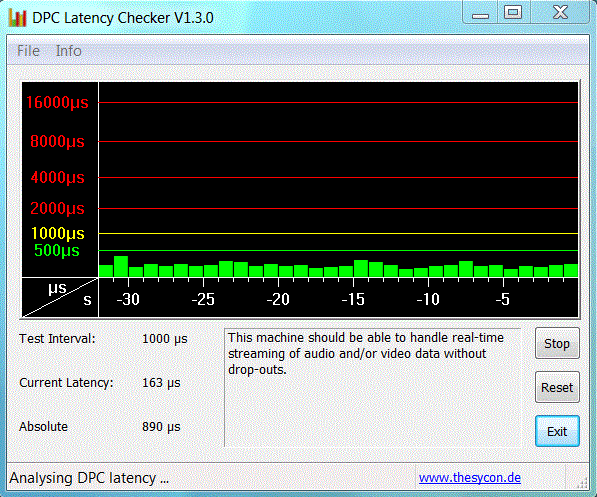Click the 1000 µs test interval value

point(164,339)
